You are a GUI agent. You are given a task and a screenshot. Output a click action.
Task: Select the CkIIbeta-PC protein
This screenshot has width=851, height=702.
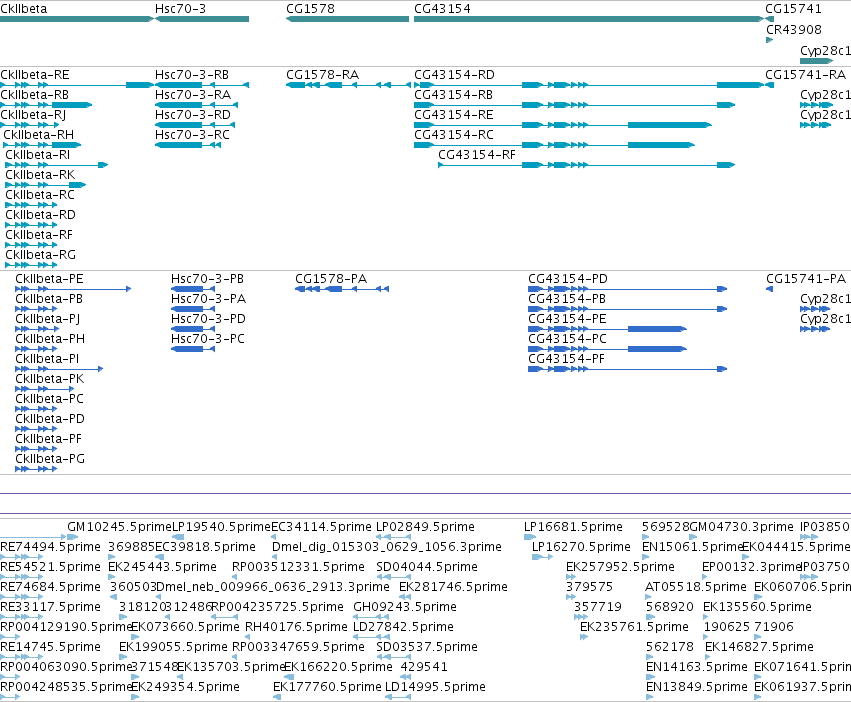(x=36, y=409)
